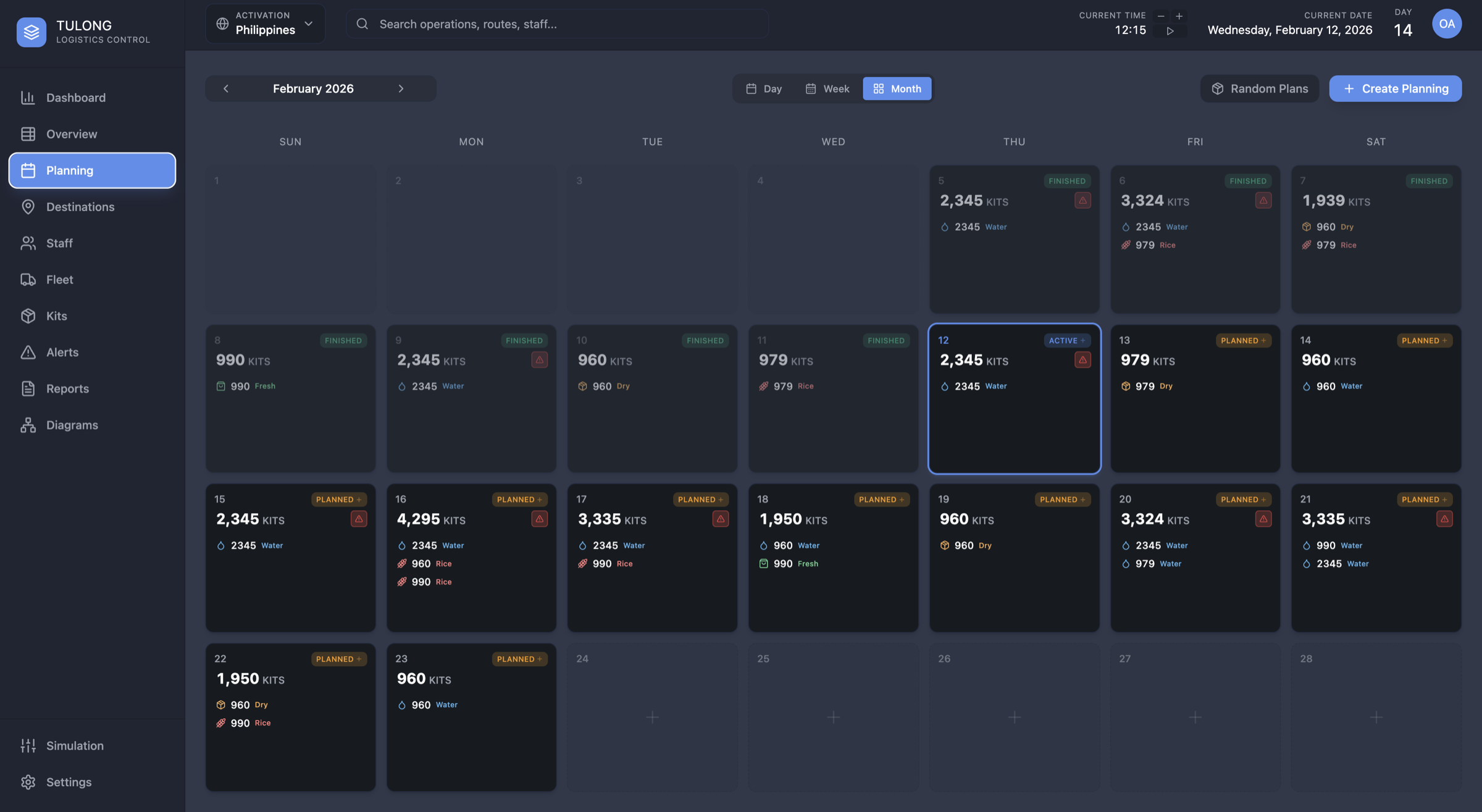The image size is (1482, 812).
Task: Switch calendar to Day view
Action: pos(764,88)
